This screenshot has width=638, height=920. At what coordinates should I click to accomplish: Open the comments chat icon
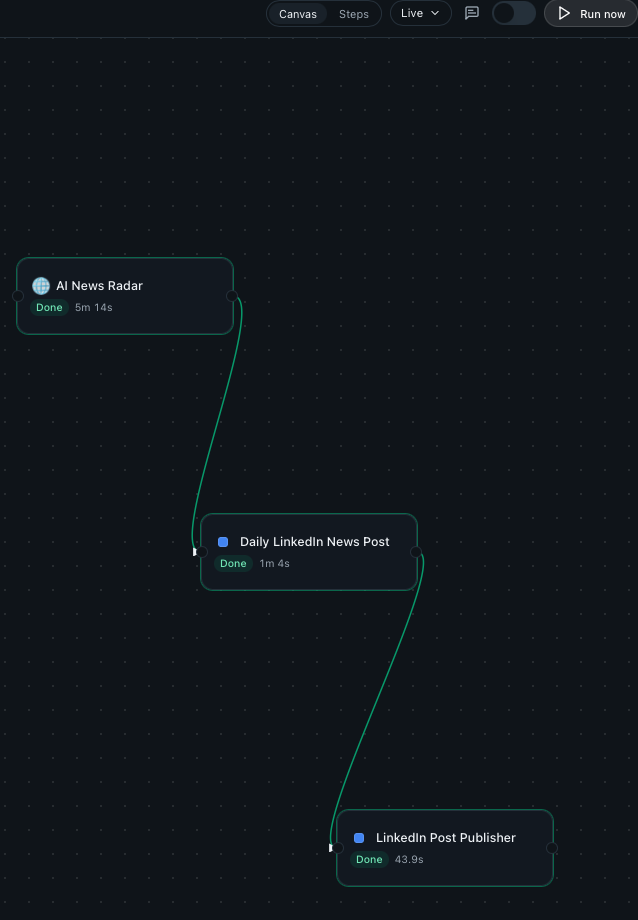(x=472, y=13)
